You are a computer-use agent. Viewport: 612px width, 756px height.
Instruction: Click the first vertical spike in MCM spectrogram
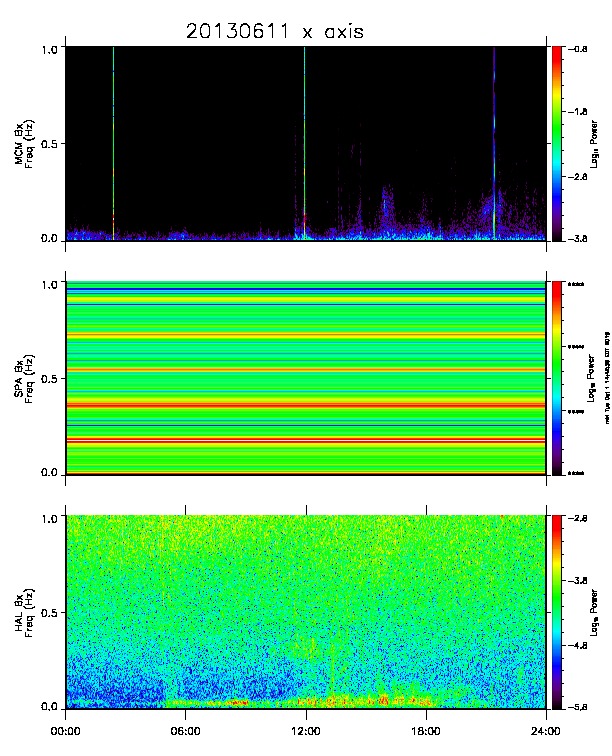(x=113, y=143)
